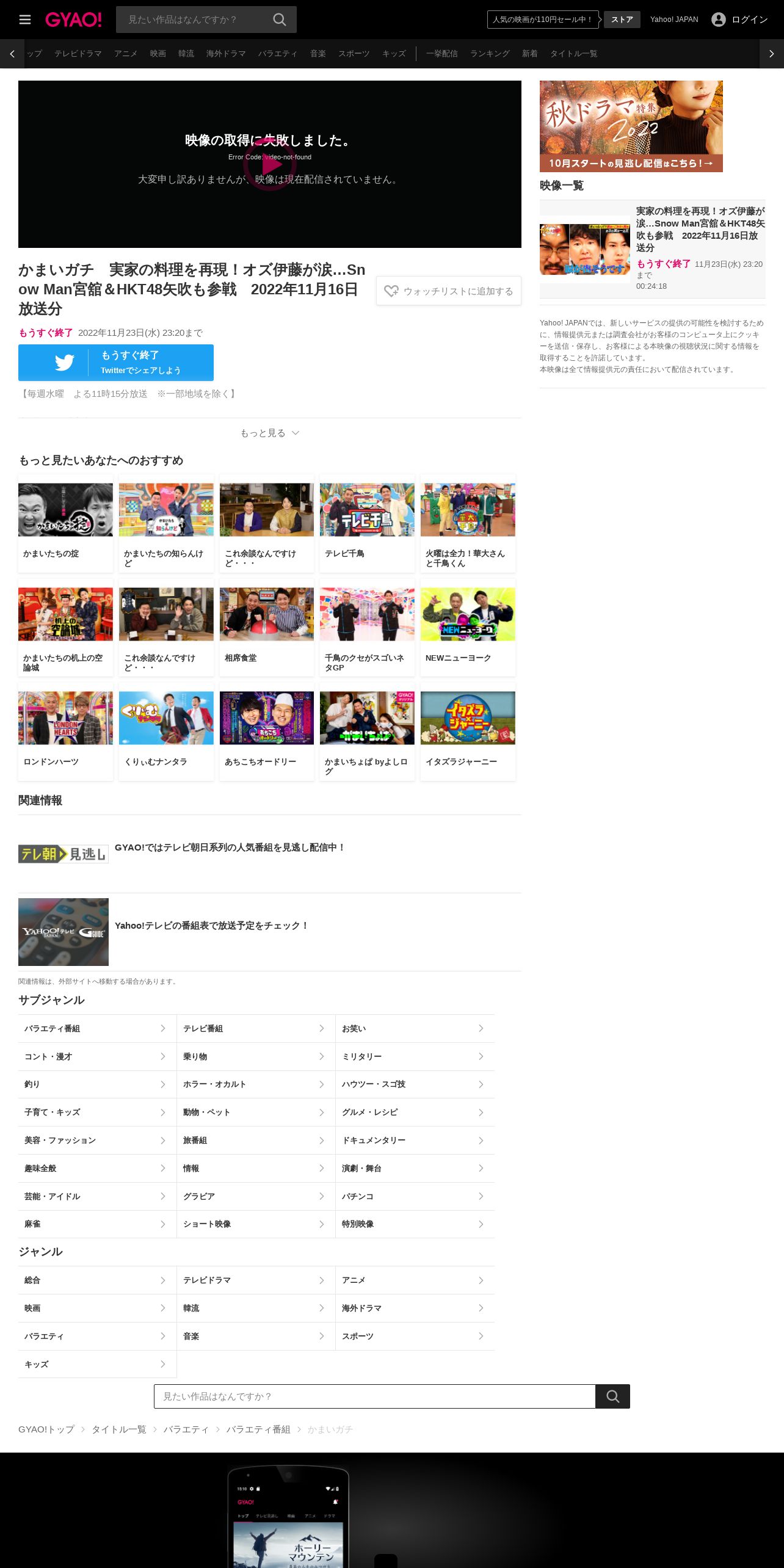Open the 秋ドラマ特集 2022 banner
This screenshot has width=784, height=1568.
(x=631, y=126)
